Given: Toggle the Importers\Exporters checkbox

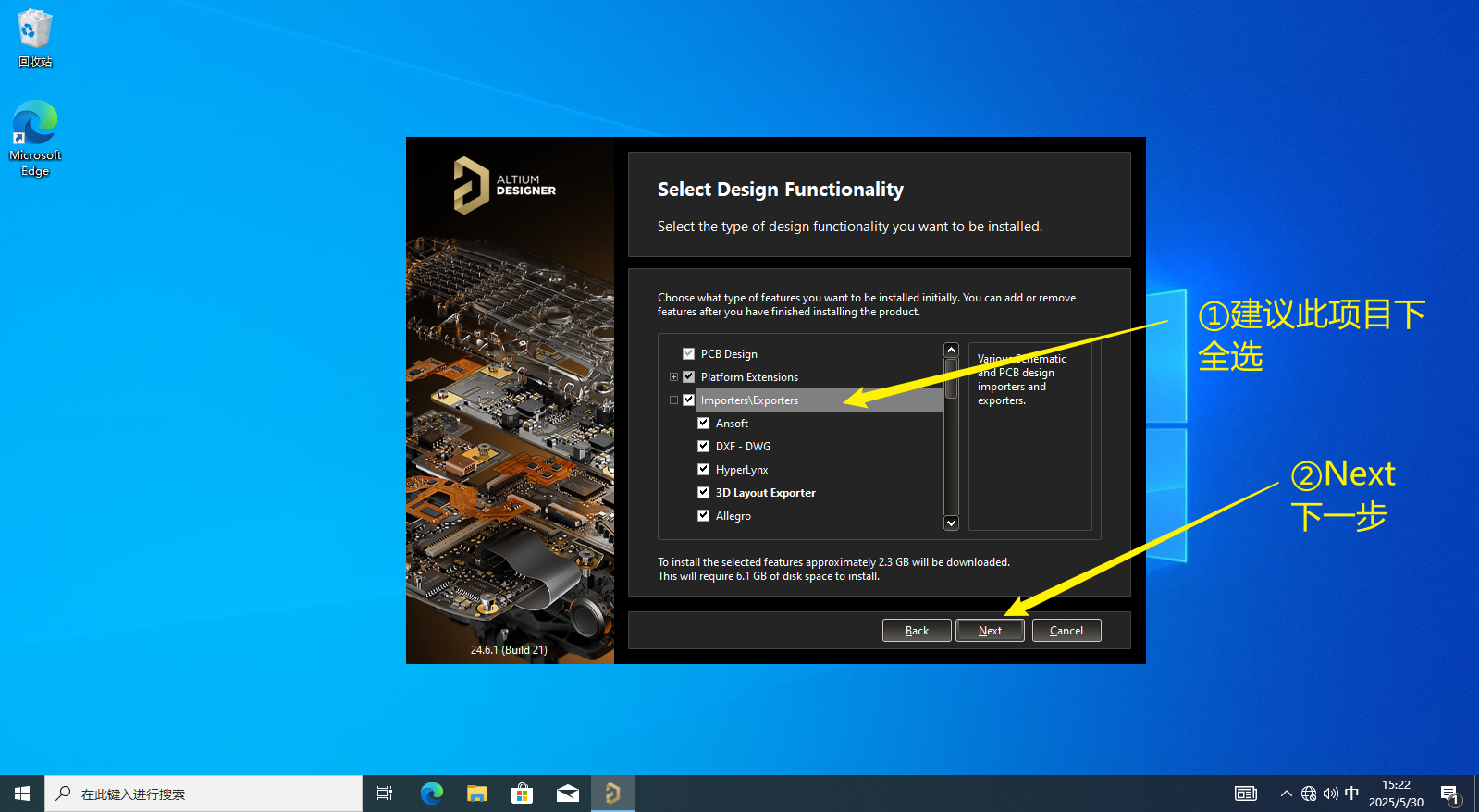Looking at the screenshot, I should tap(688, 400).
